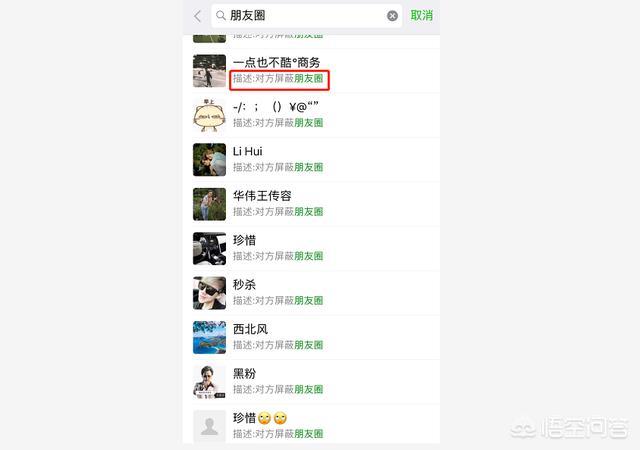Open contact 珍惜 with car avatar
The image size is (640, 450).
244,240
